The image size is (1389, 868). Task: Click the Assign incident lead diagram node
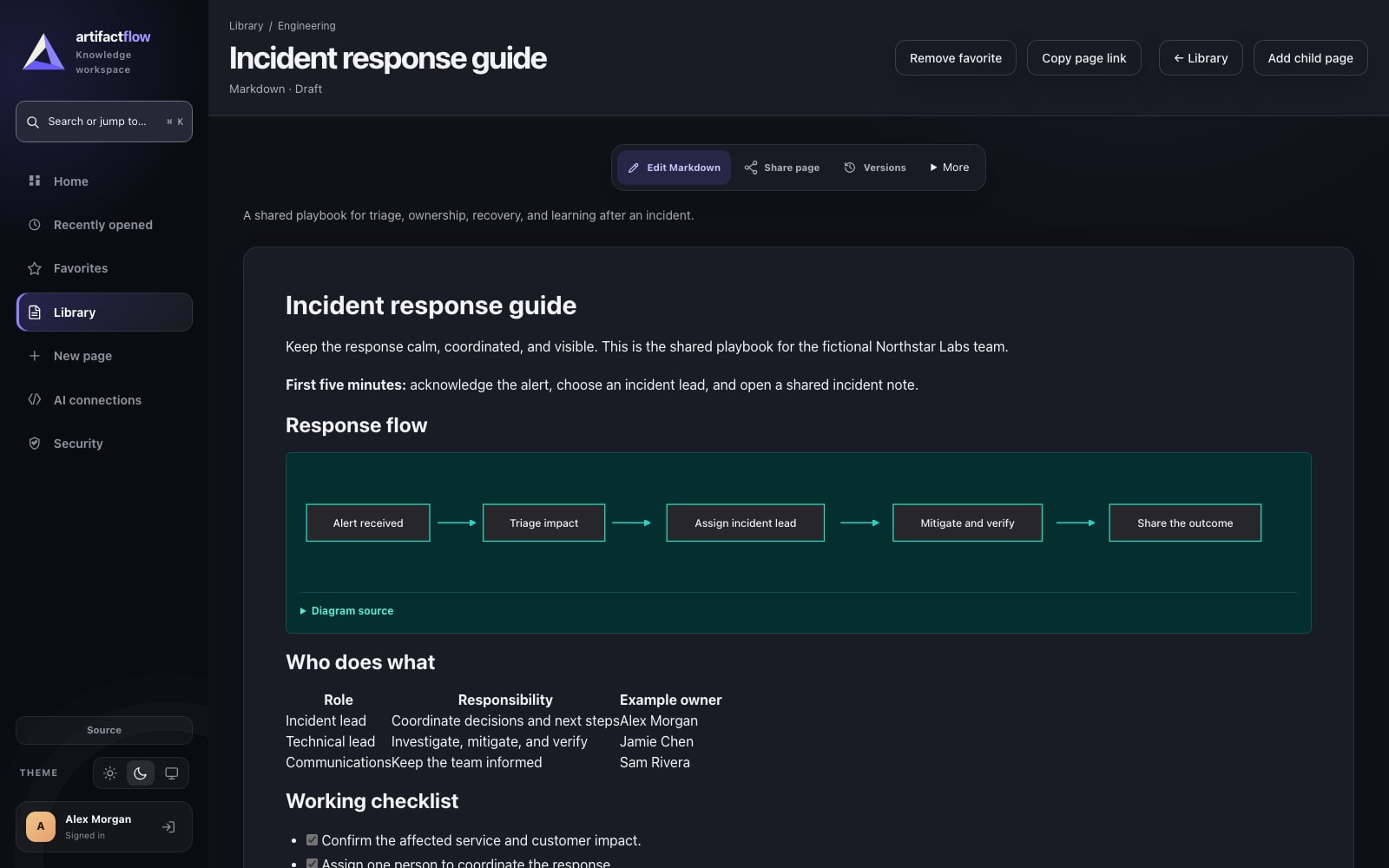click(745, 523)
